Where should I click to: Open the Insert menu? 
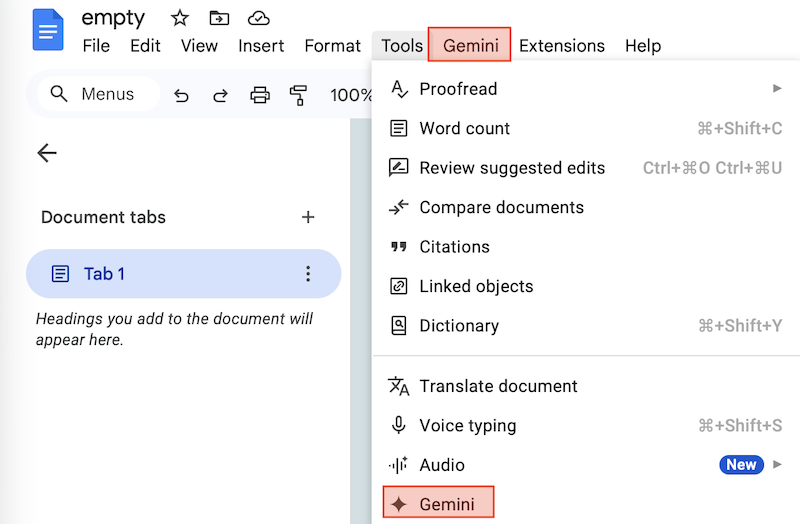tap(261, 46)
